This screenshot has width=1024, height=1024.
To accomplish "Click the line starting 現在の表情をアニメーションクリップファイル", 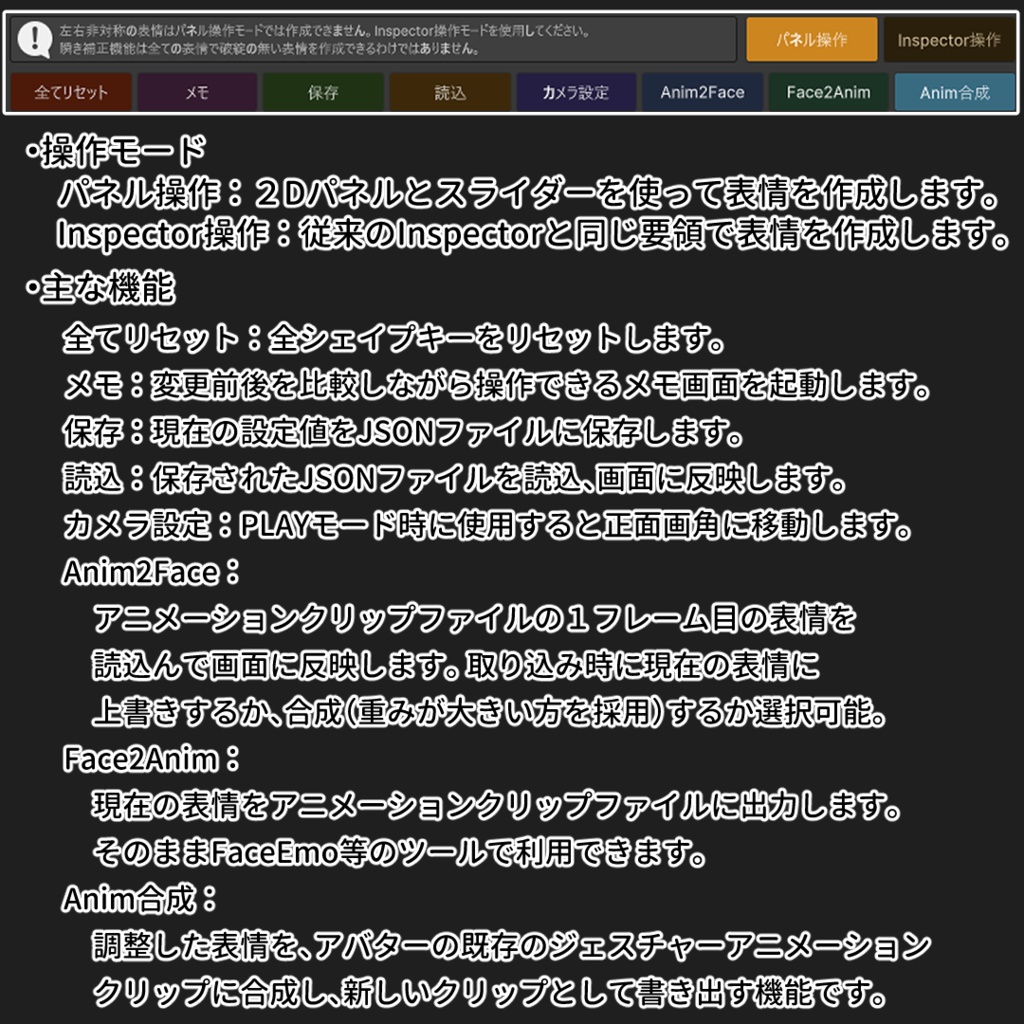I will tap(496, 805).
